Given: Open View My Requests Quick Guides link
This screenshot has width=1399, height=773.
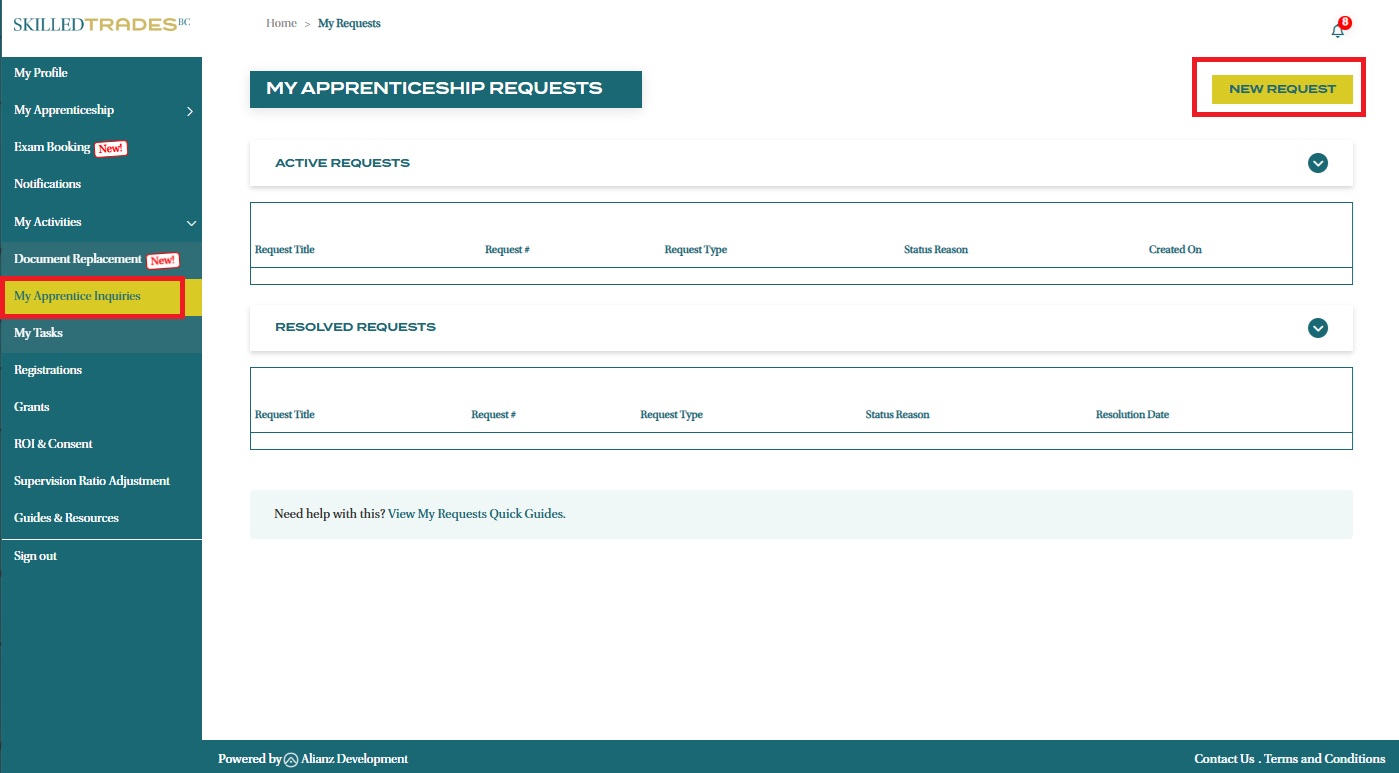Looking at the screenshot, I should pos(476,514).
